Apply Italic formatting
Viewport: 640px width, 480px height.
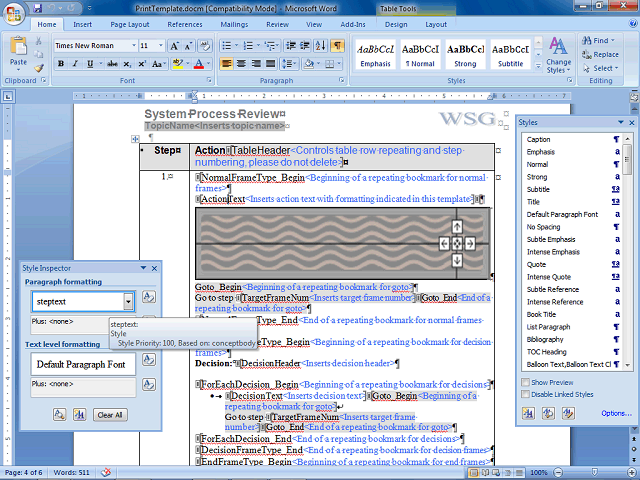(x=75, y=64)
